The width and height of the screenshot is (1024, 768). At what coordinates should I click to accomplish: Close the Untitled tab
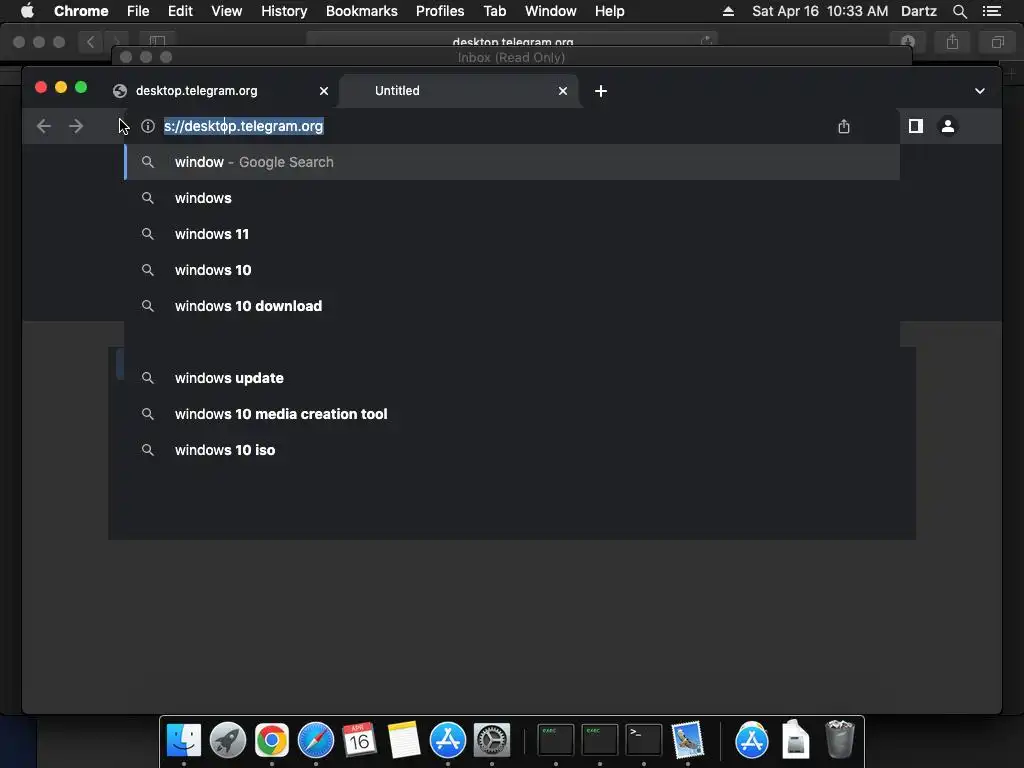coord(563,91)
